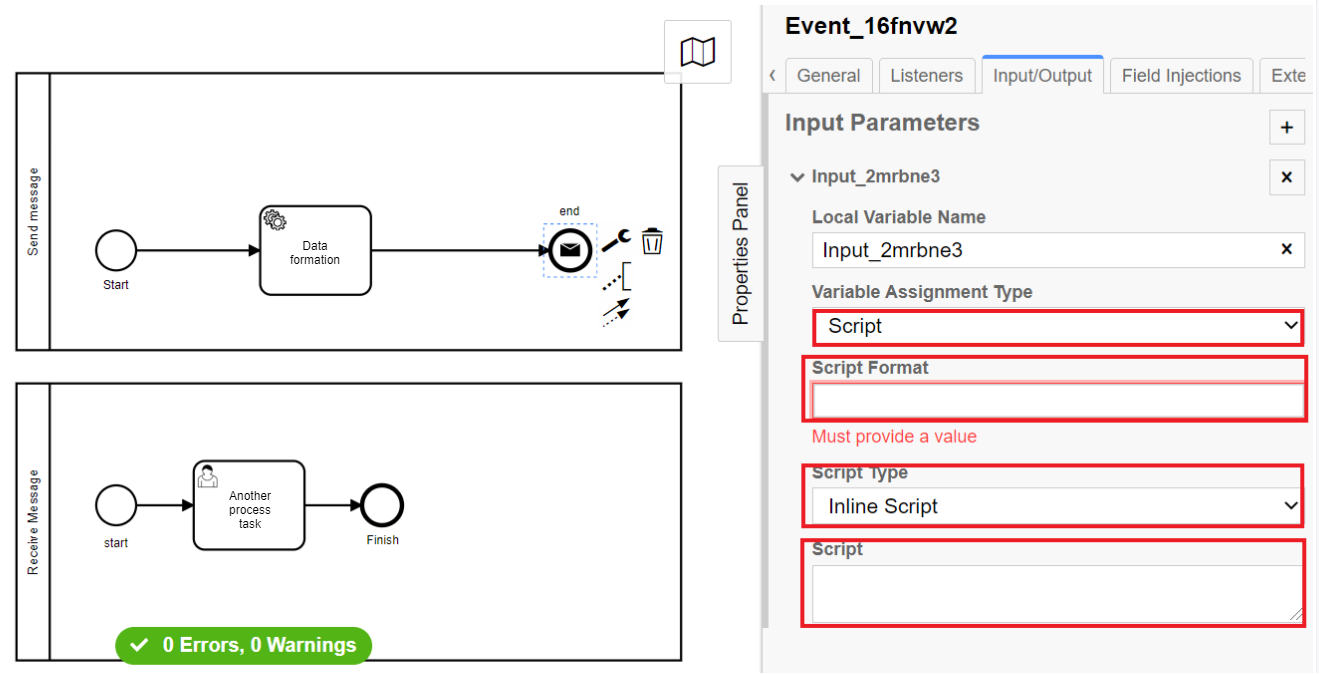
Task: Collapse the Input_2mrbne3 entry chevron
Action: click(797, 177)
